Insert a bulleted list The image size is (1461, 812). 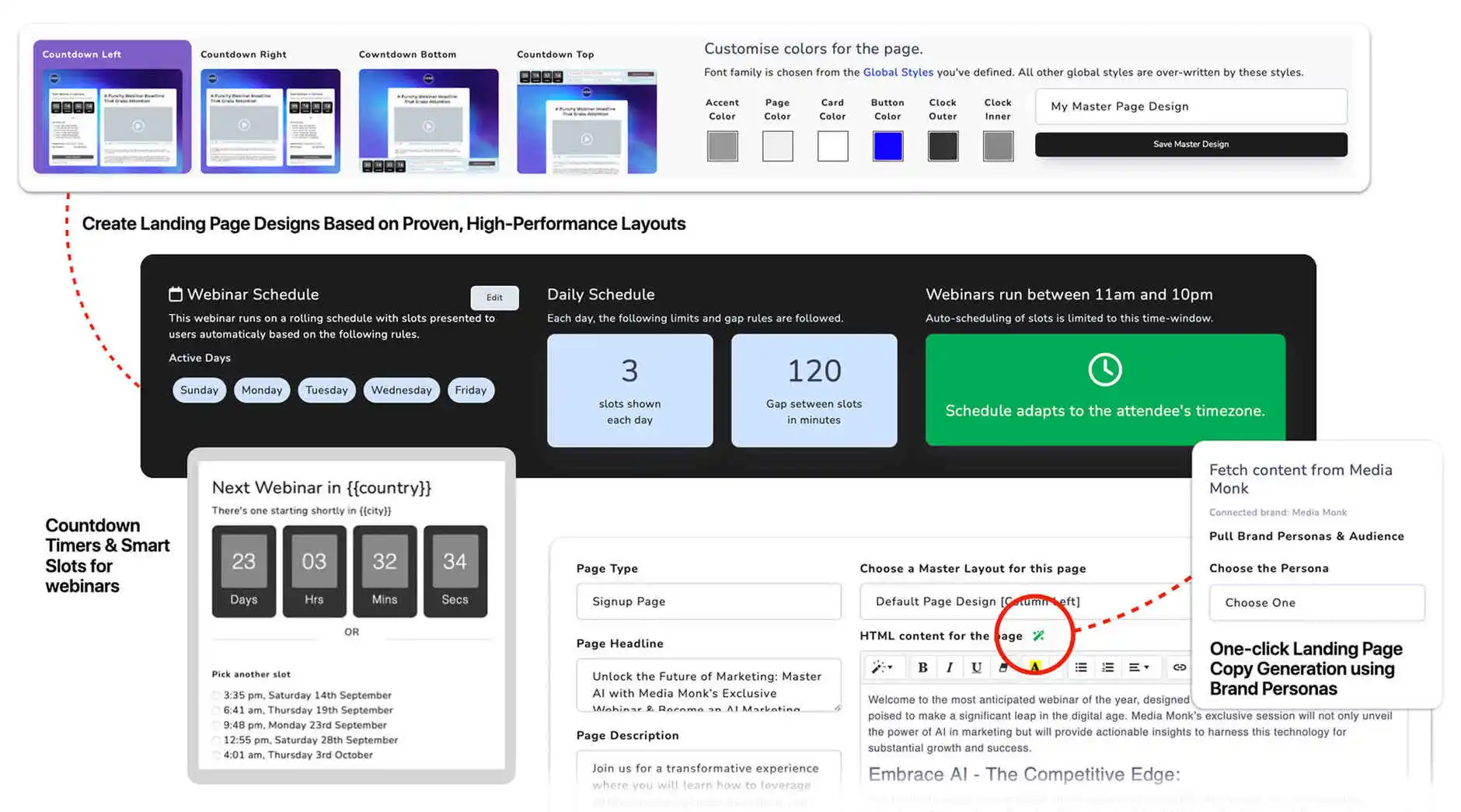(x=1080, y=667)
